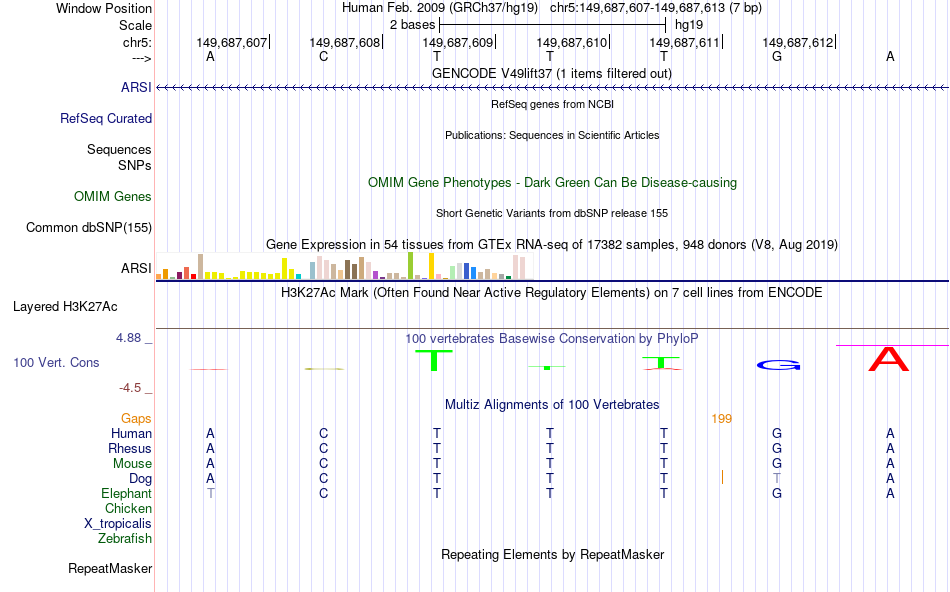
Task: Click the Human species row label
Action: coord(131,433)
